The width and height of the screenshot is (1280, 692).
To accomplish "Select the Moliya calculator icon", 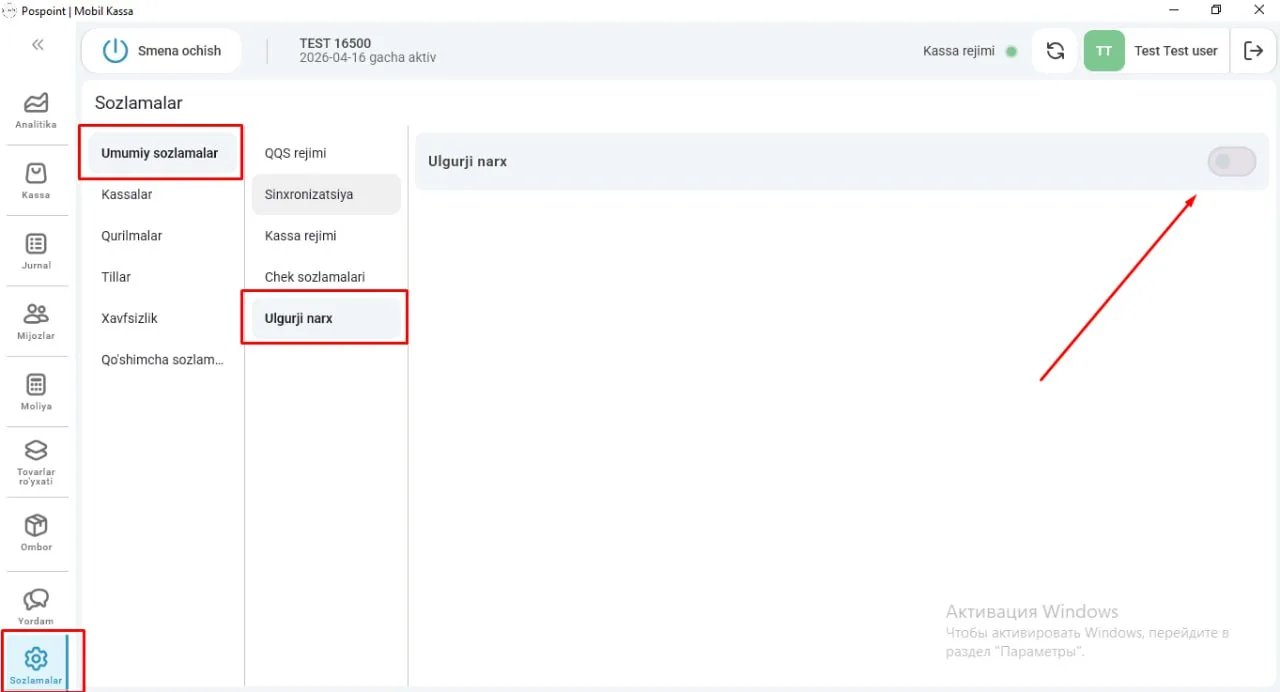I will 36,392.
